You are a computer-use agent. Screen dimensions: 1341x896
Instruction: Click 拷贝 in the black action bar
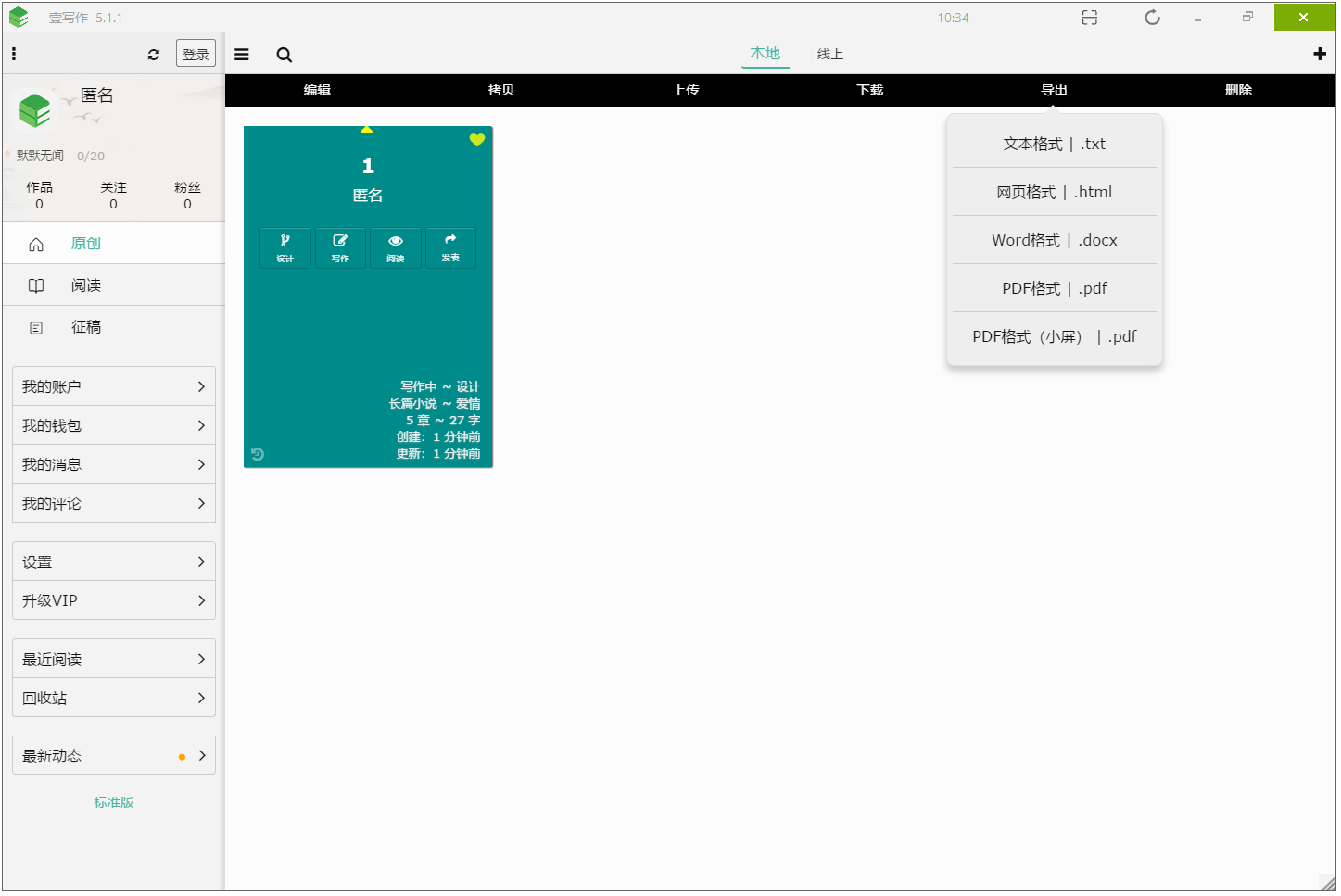[501, 90]
